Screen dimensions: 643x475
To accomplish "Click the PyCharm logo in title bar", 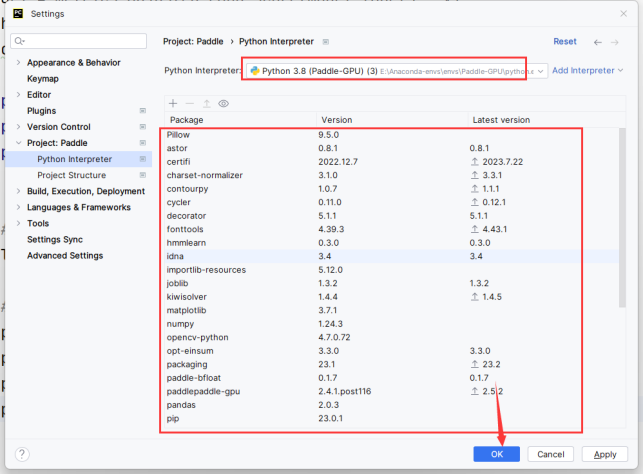I will click(18, 14).
